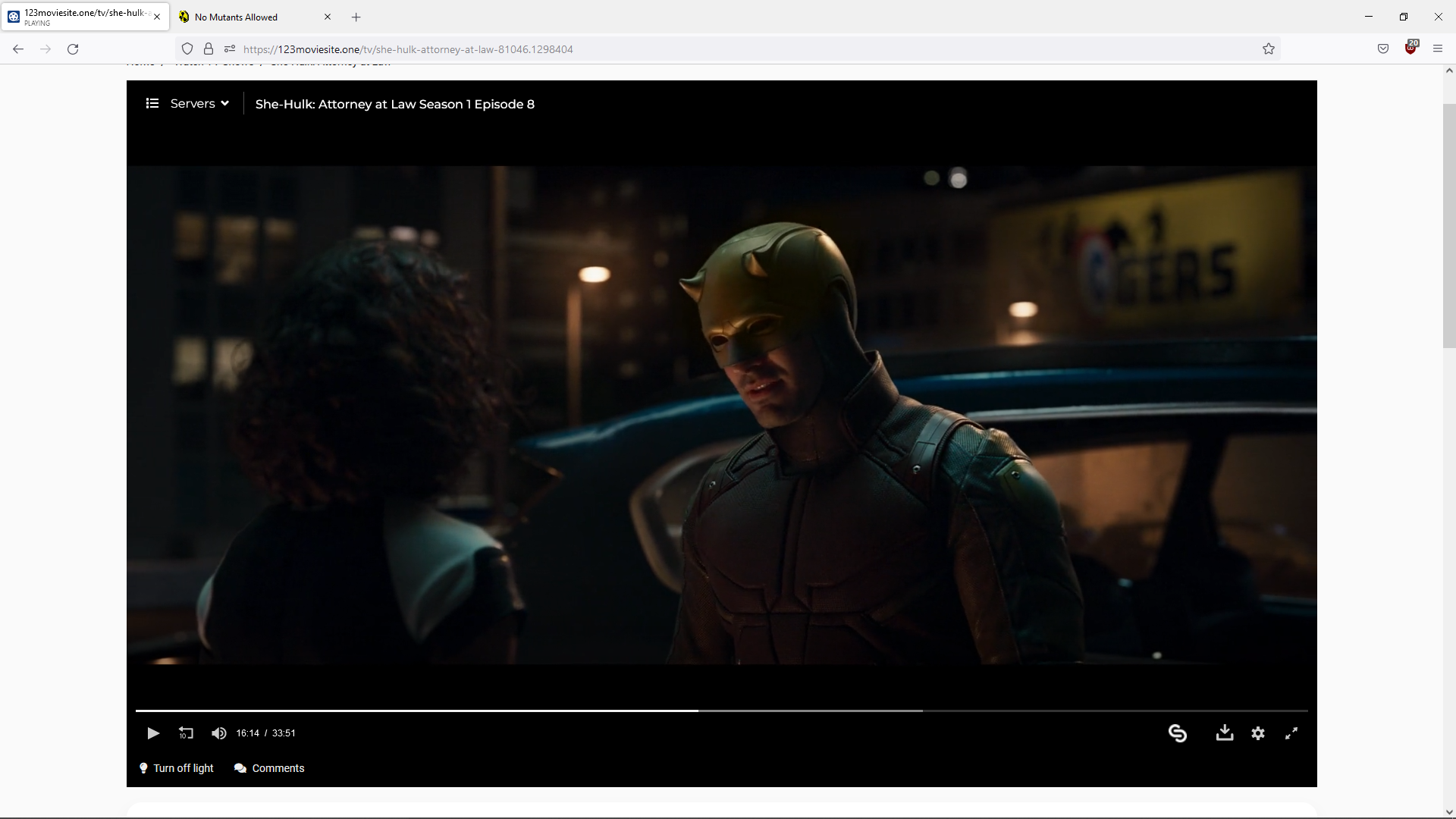Switch to the No Mutants Allowed tab
Screen dimensions: 1456x819
(255, 17)
